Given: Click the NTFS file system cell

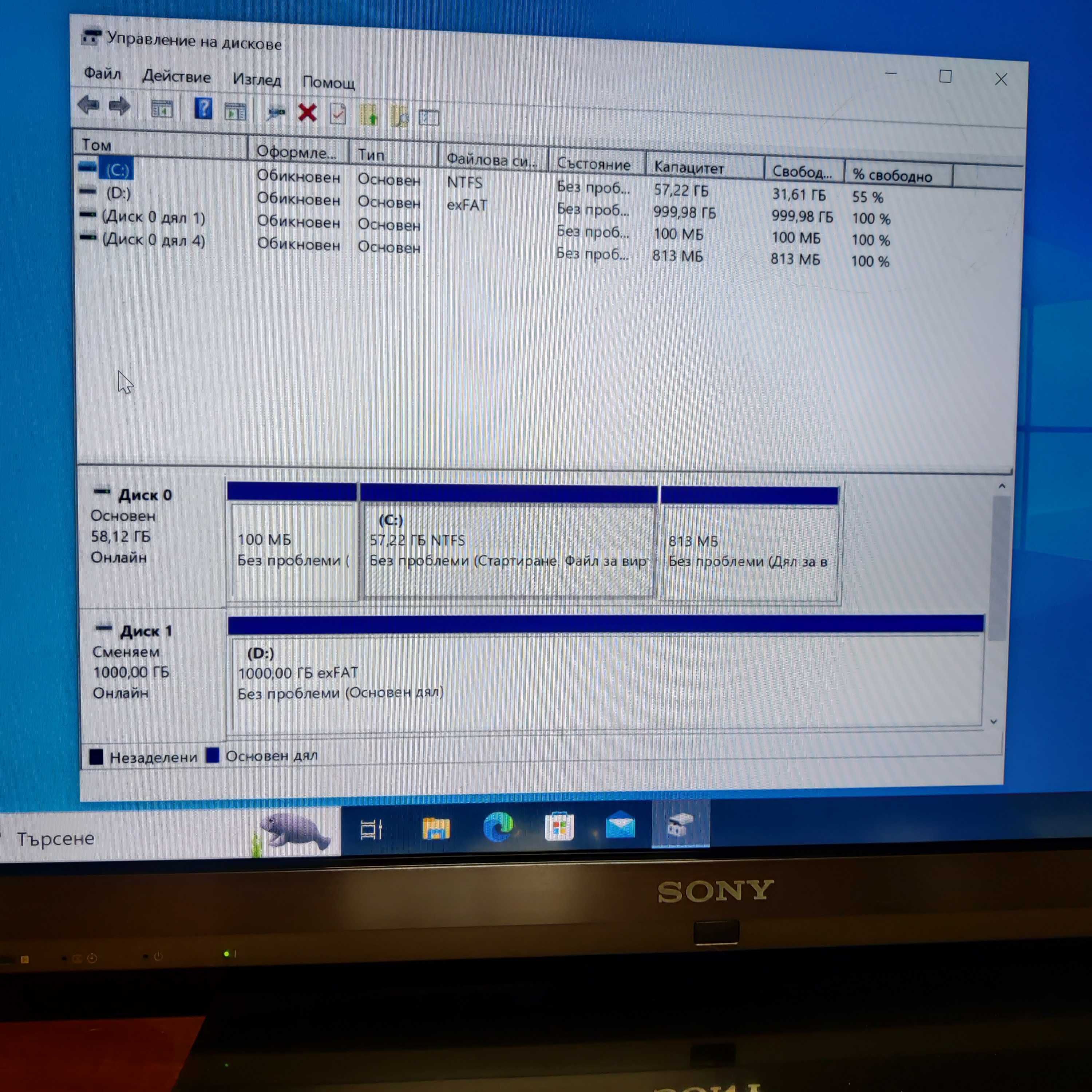Looking at the screenshot, I should (464, 182).
